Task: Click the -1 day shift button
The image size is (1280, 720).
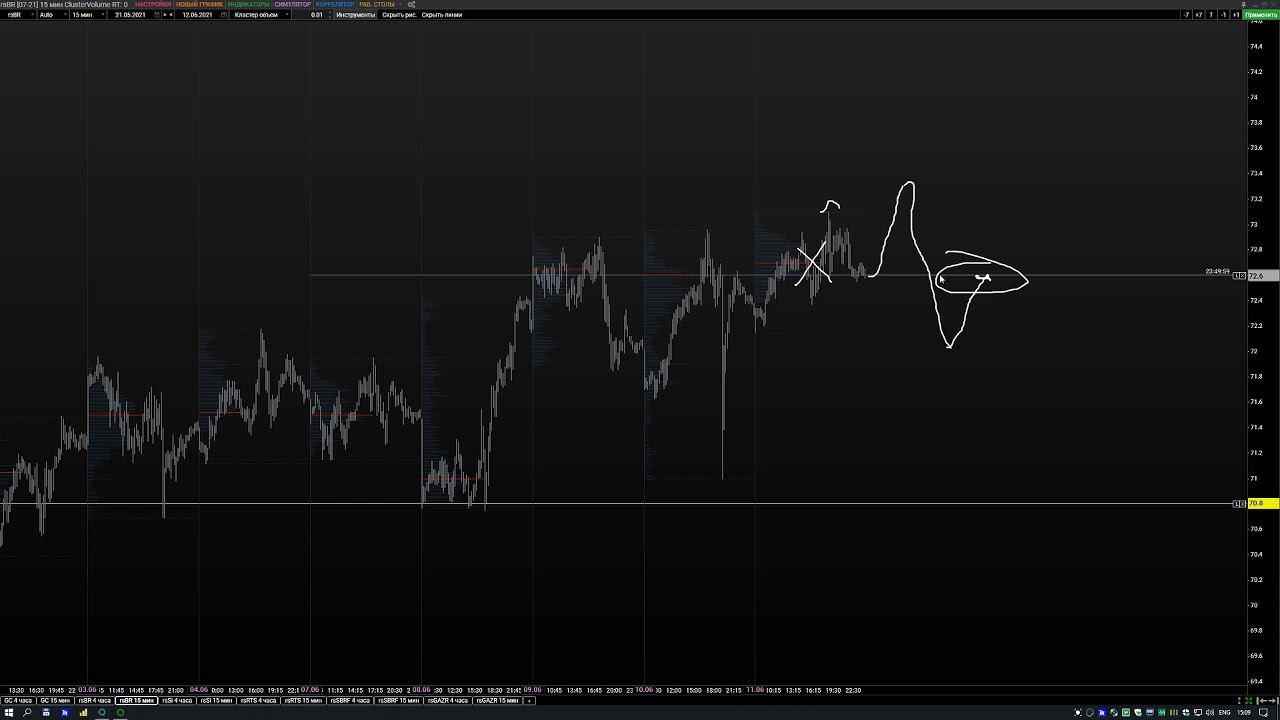Action: pos(1223,15)
